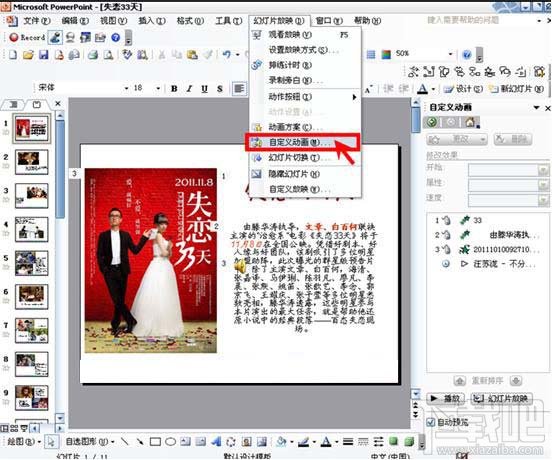This screenshot has width=552, height=460.
Task: Click the reorder down arrow in animation pane
Action: coord(516,381)
